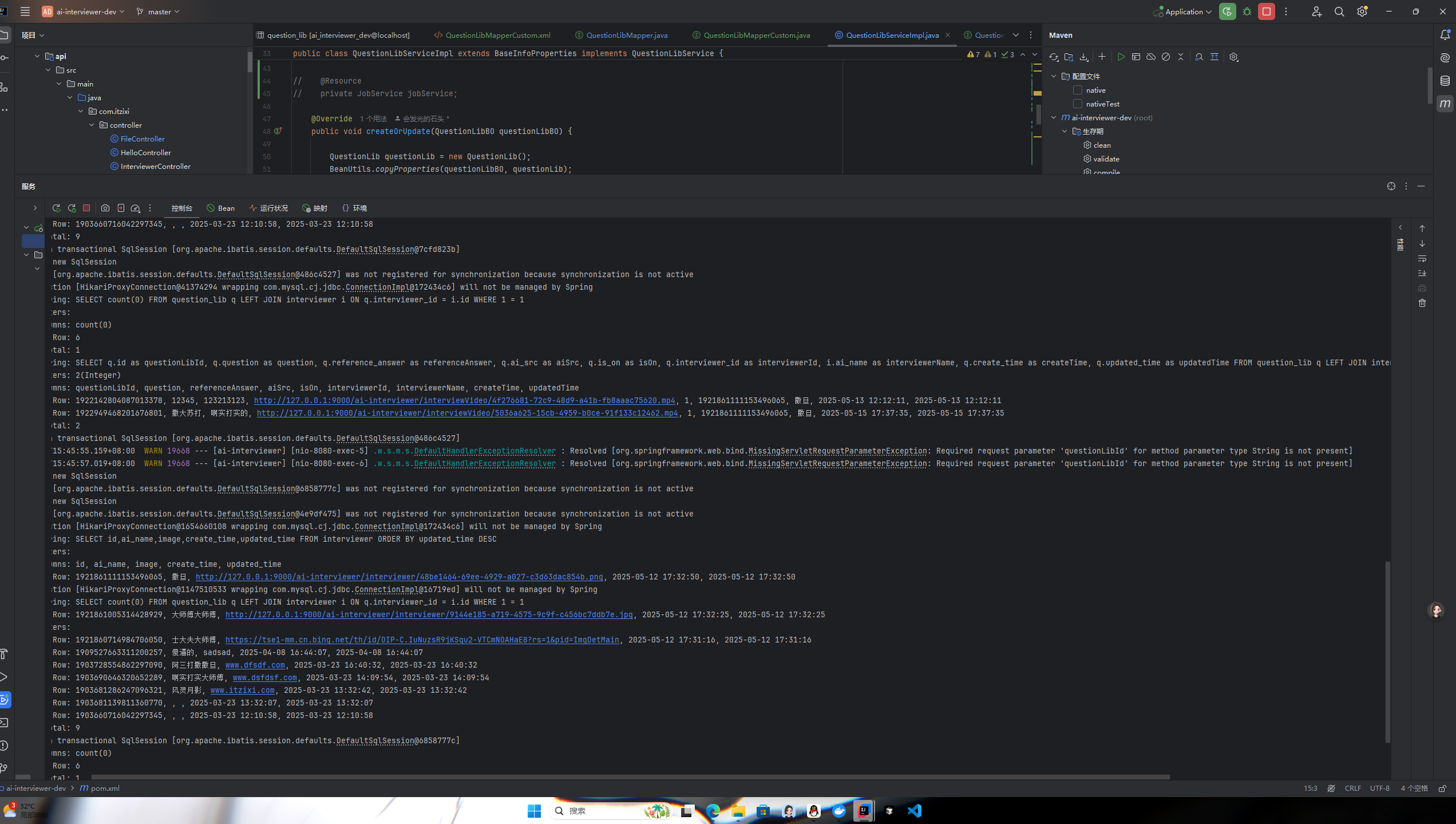1456x824 pixels.
Task: Click the www.itzixi.com link in console
Action: (x=242, y=690)
